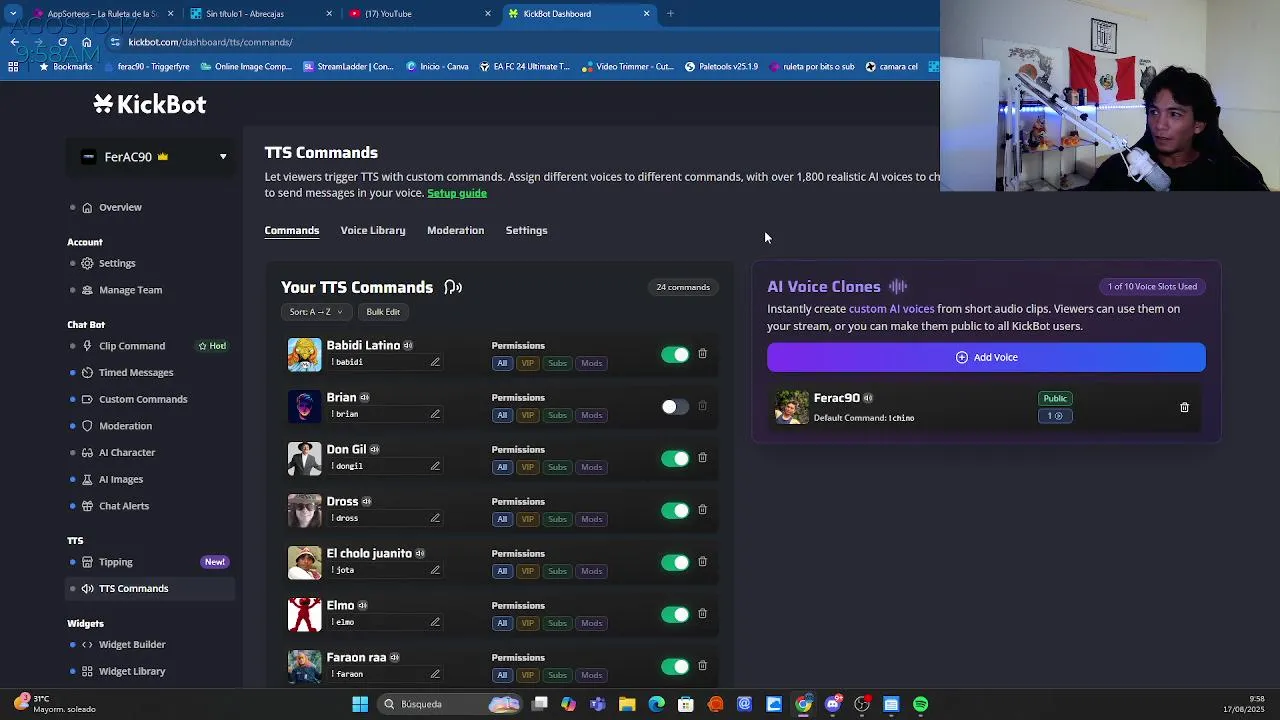This screenshot has height=720, width=1280.
Task: Switch off the Faraon raa command toggle
Action: 675,667
